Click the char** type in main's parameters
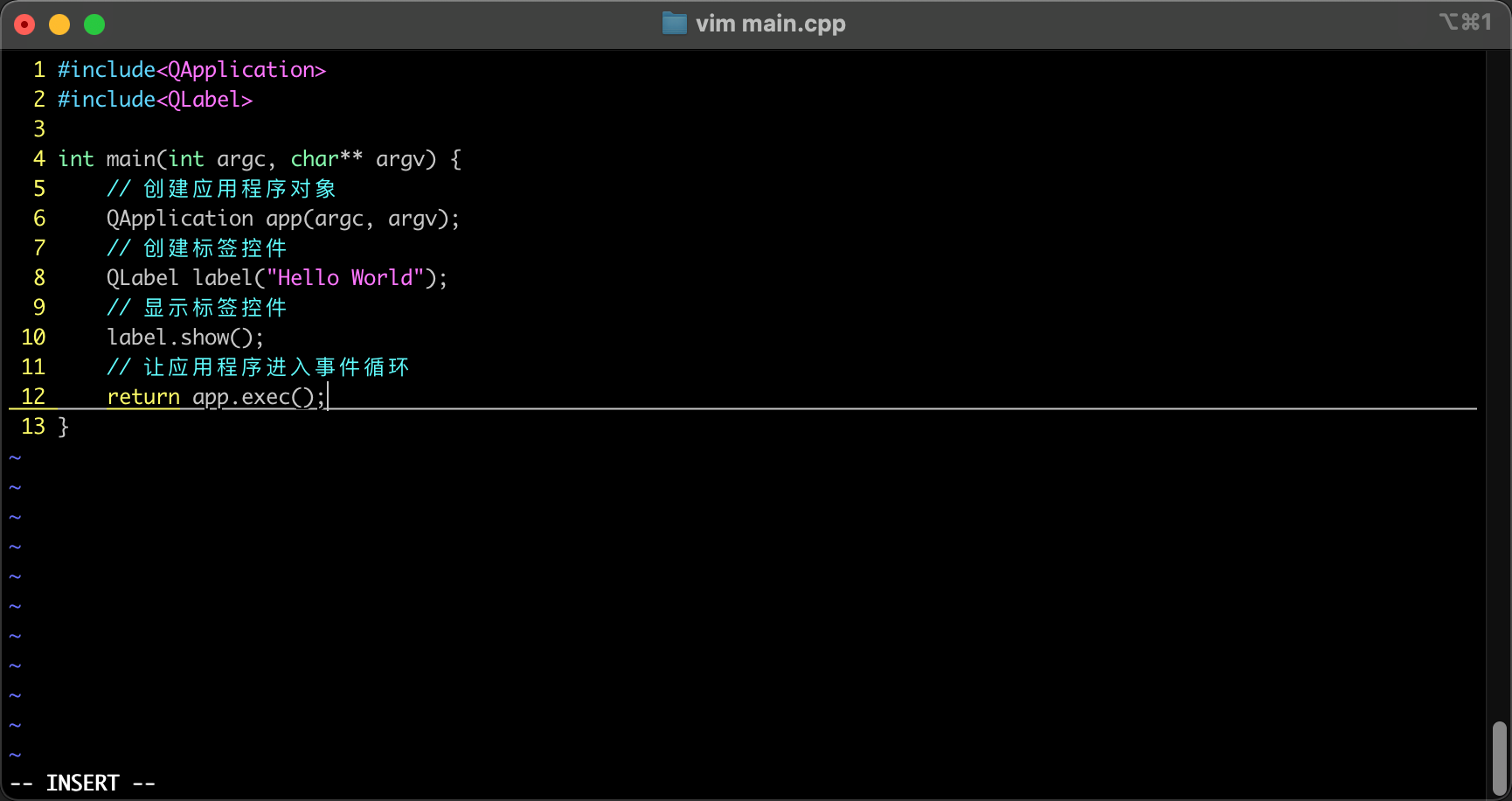Screen dimensions: 1512x801 (x=326, y=159)
